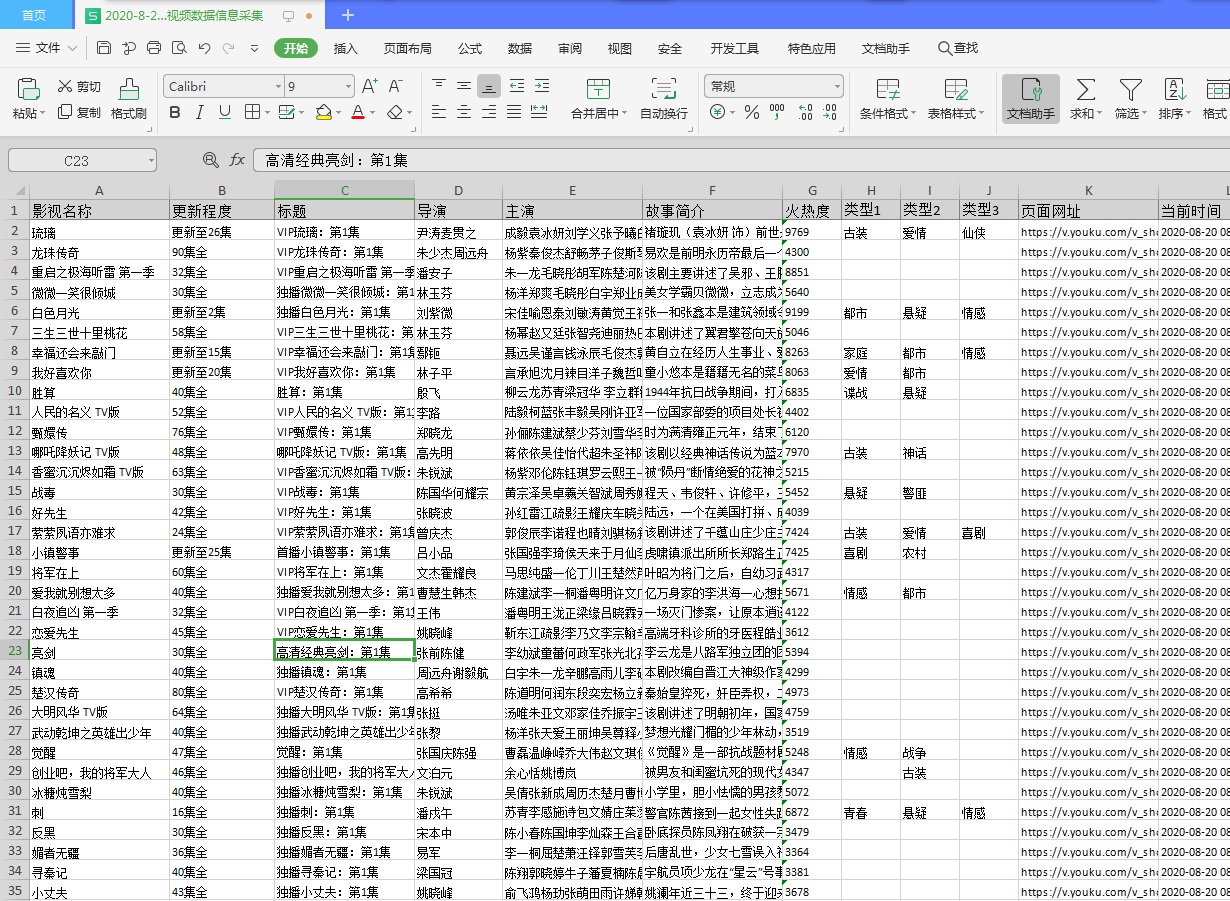The image size is (1230, 901).
Task: Open Conditional Formatting (条件格式) dropdown
Action: pos(889,98)
